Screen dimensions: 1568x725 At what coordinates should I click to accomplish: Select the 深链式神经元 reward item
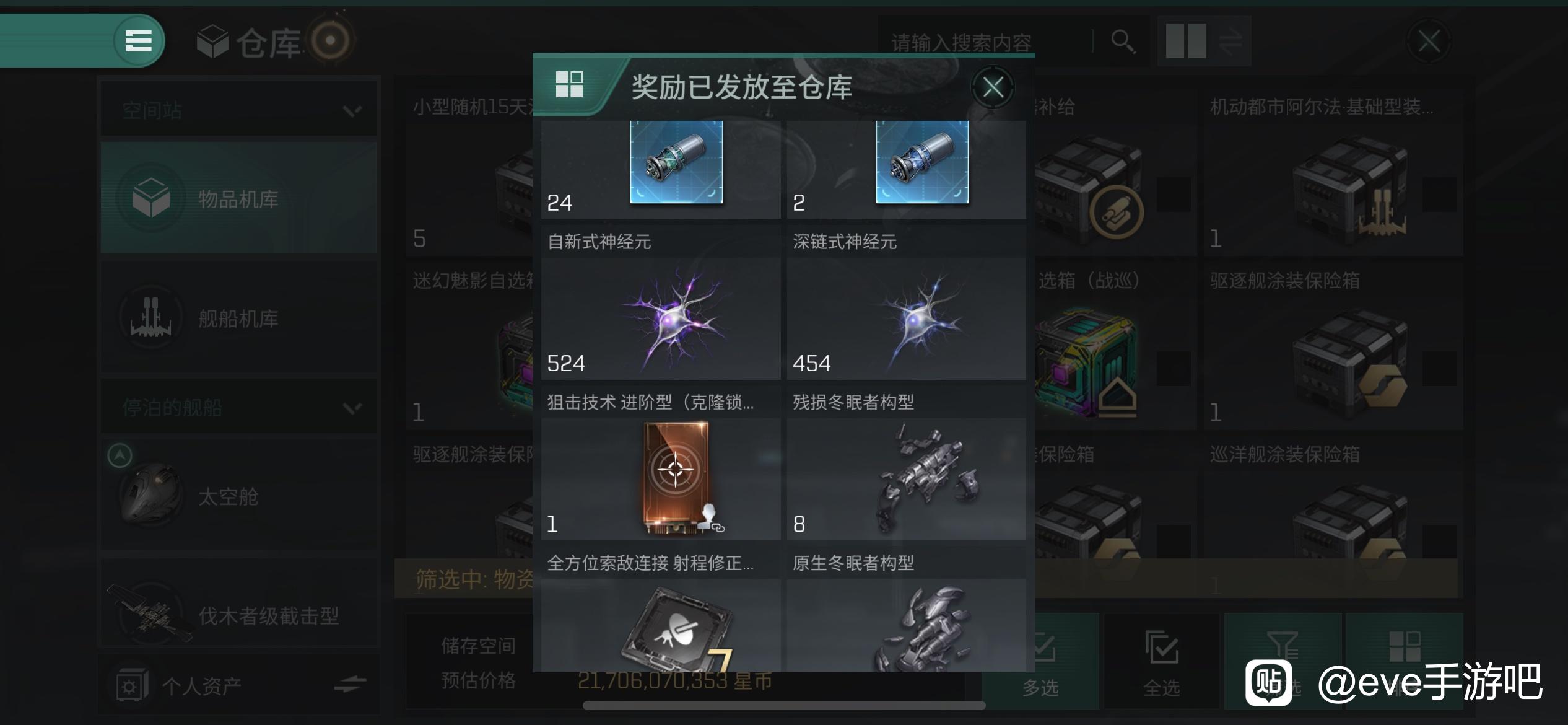click(x=906, y=302)
